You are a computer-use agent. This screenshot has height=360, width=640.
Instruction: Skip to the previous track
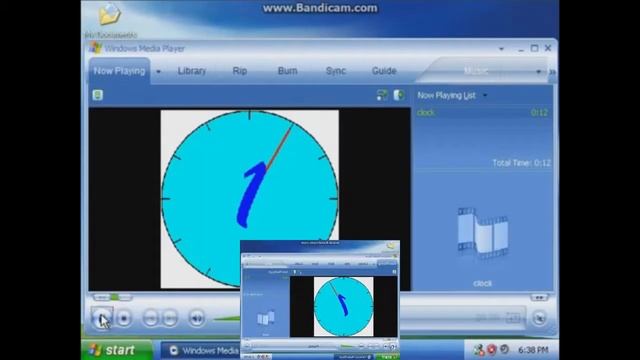point(151,318)
